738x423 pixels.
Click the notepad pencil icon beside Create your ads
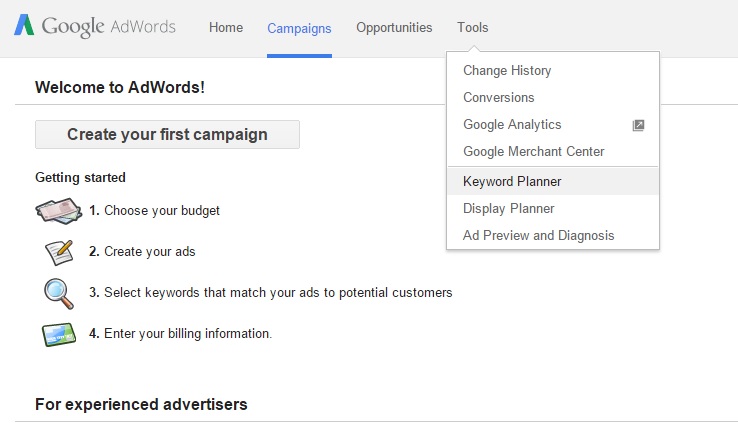point(59,252)
